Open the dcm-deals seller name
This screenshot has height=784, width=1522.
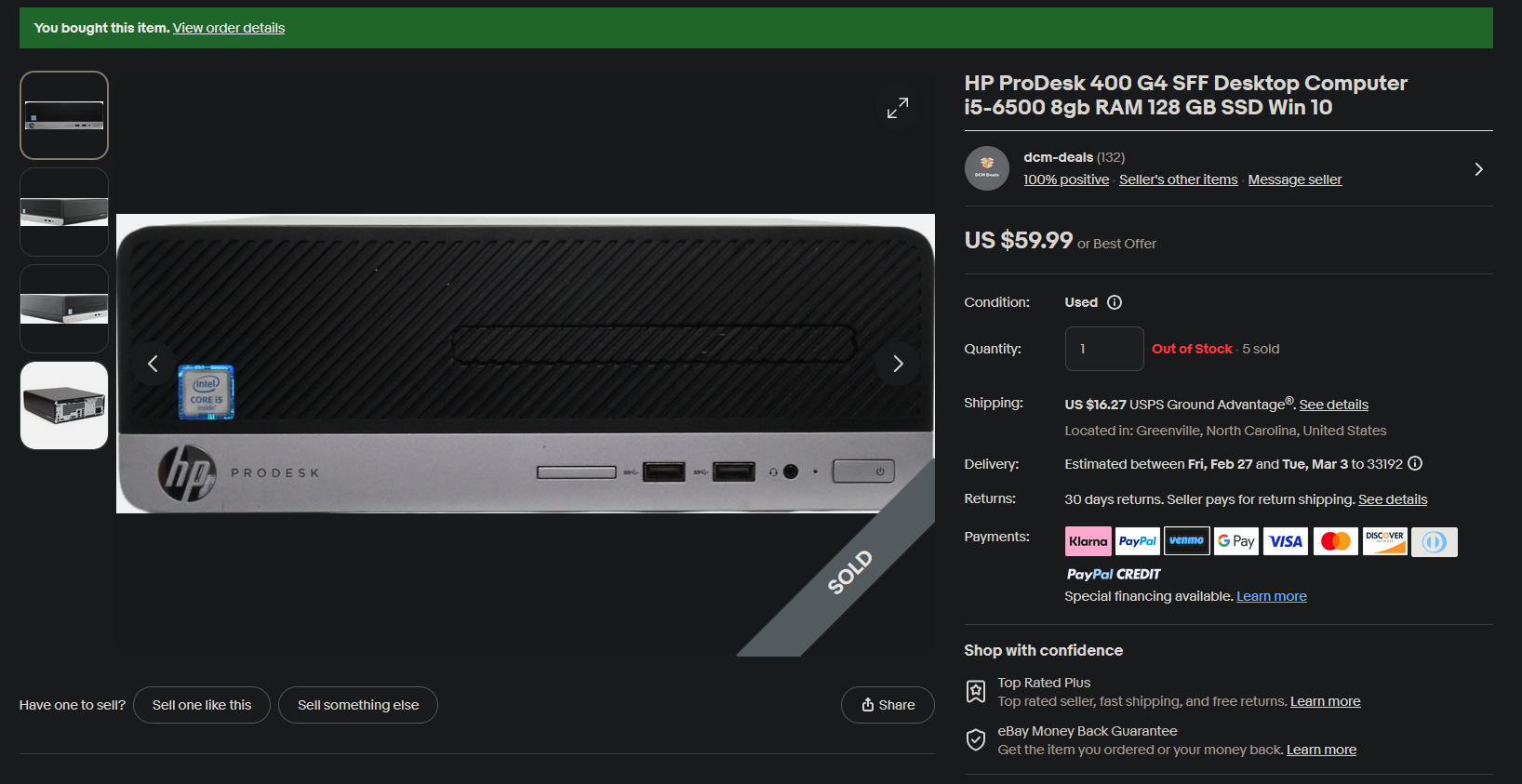click(x=1058, y=157)
